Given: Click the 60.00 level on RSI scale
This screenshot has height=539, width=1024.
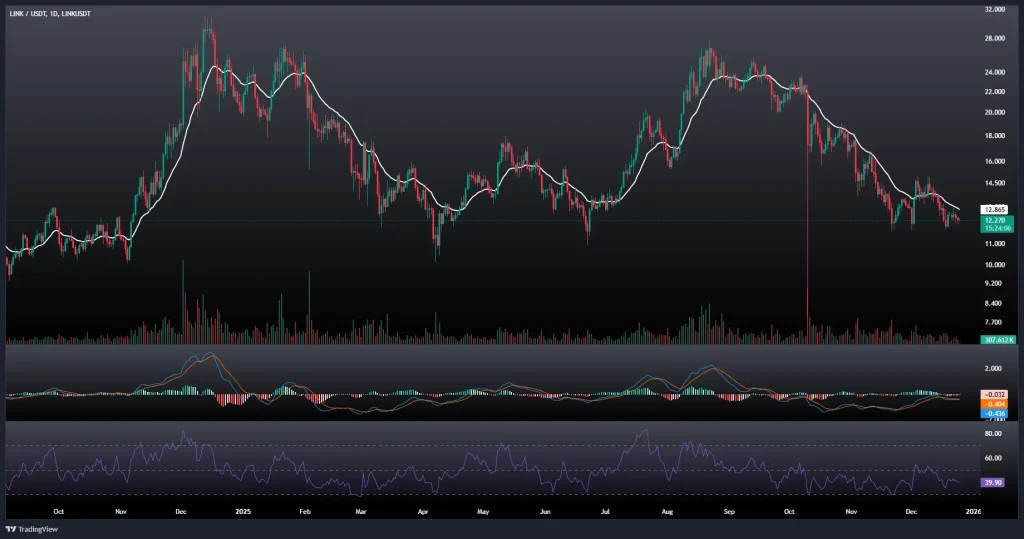Looking at the screenshot, I should pyautogui.click(x=993, y=458).
